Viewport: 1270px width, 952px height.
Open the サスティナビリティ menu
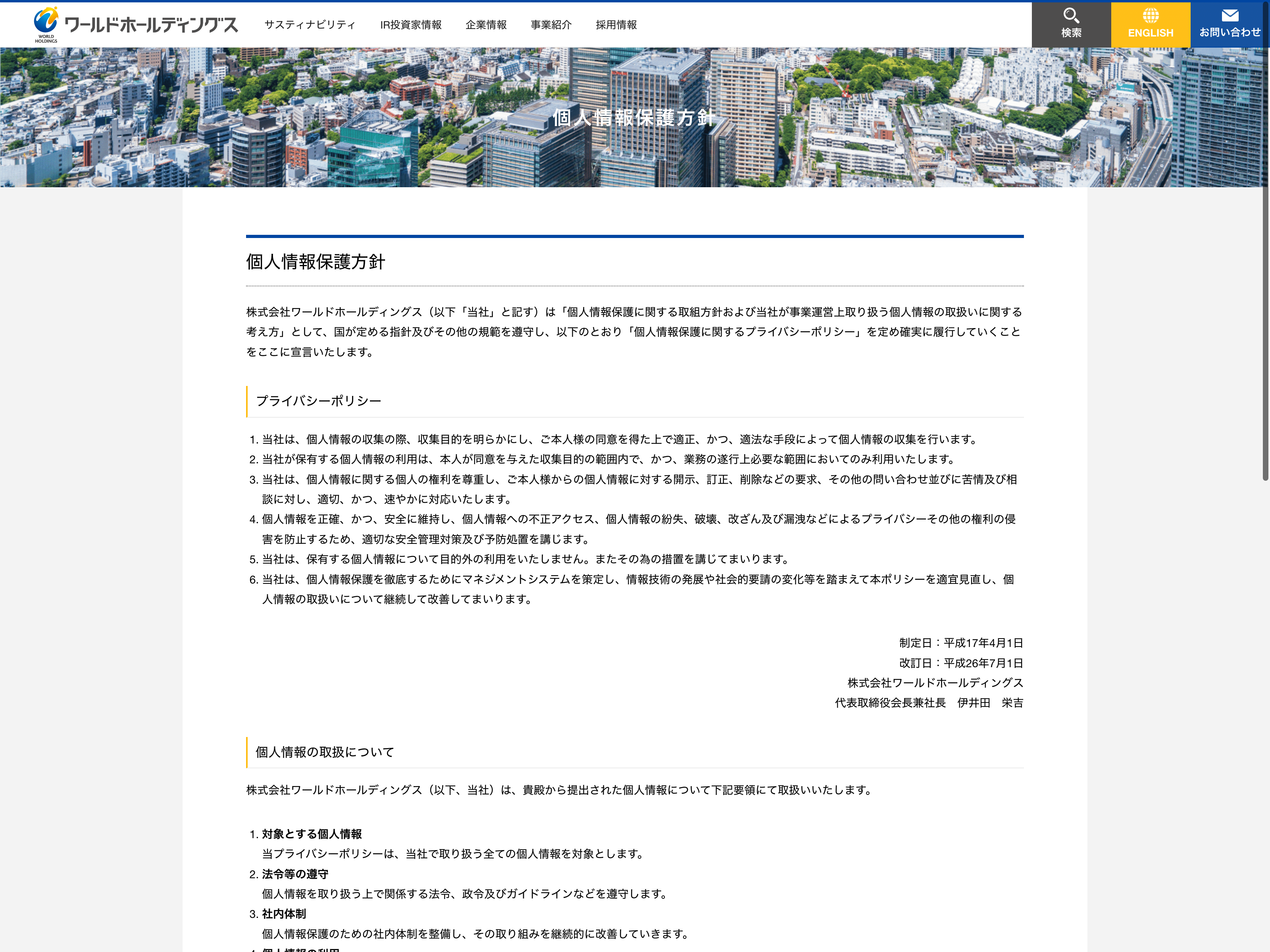coord(310,25)
